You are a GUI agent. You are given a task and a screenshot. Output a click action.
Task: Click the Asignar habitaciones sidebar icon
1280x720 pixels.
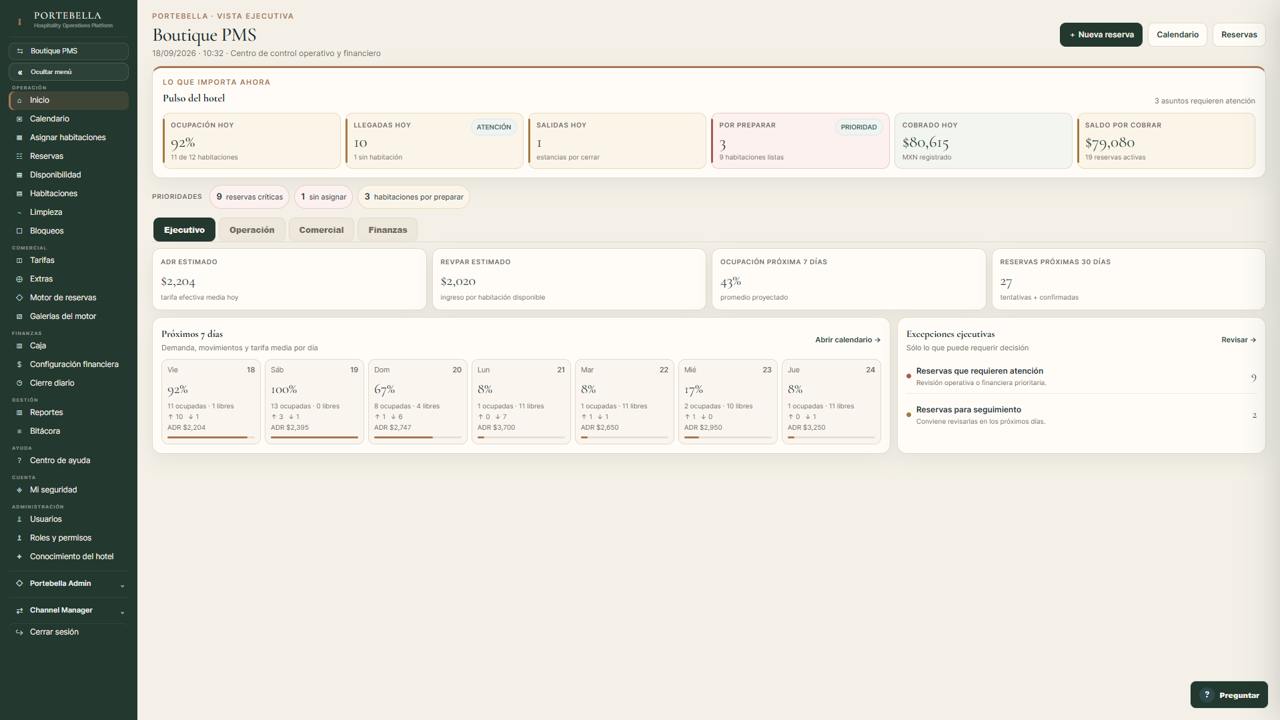click(x=19, y=138)
